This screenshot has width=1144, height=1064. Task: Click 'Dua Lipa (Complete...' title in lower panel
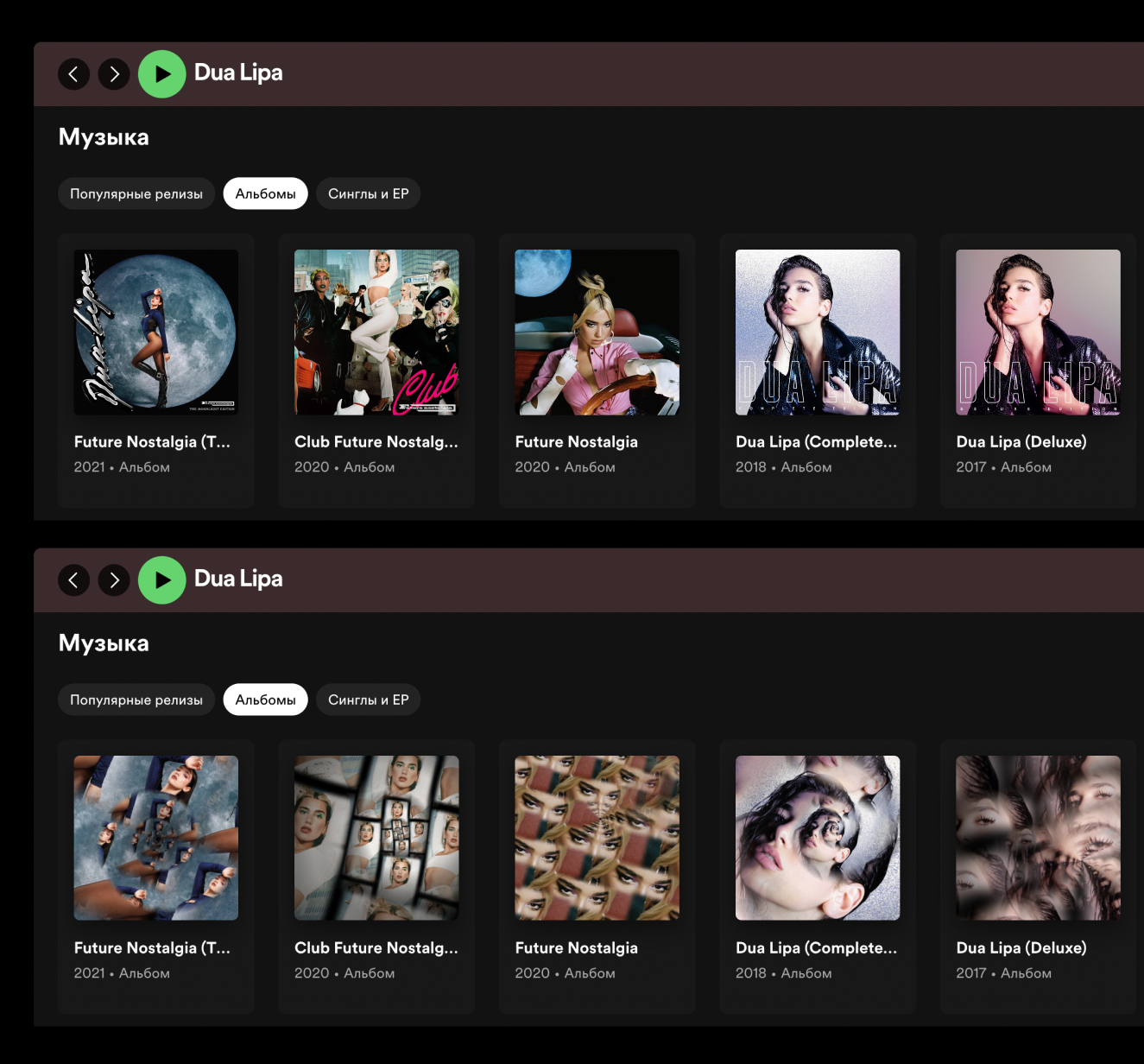817,948
